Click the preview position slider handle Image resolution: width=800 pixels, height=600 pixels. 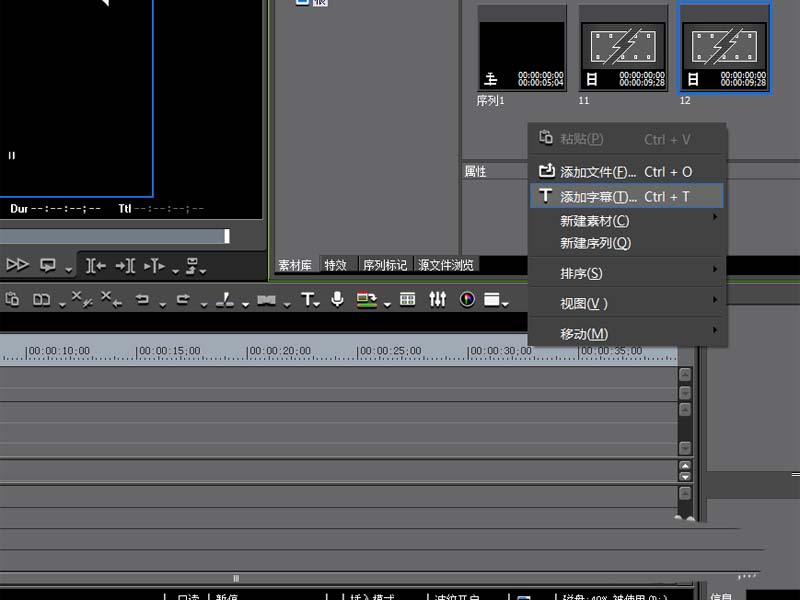[x=227, y=236]
